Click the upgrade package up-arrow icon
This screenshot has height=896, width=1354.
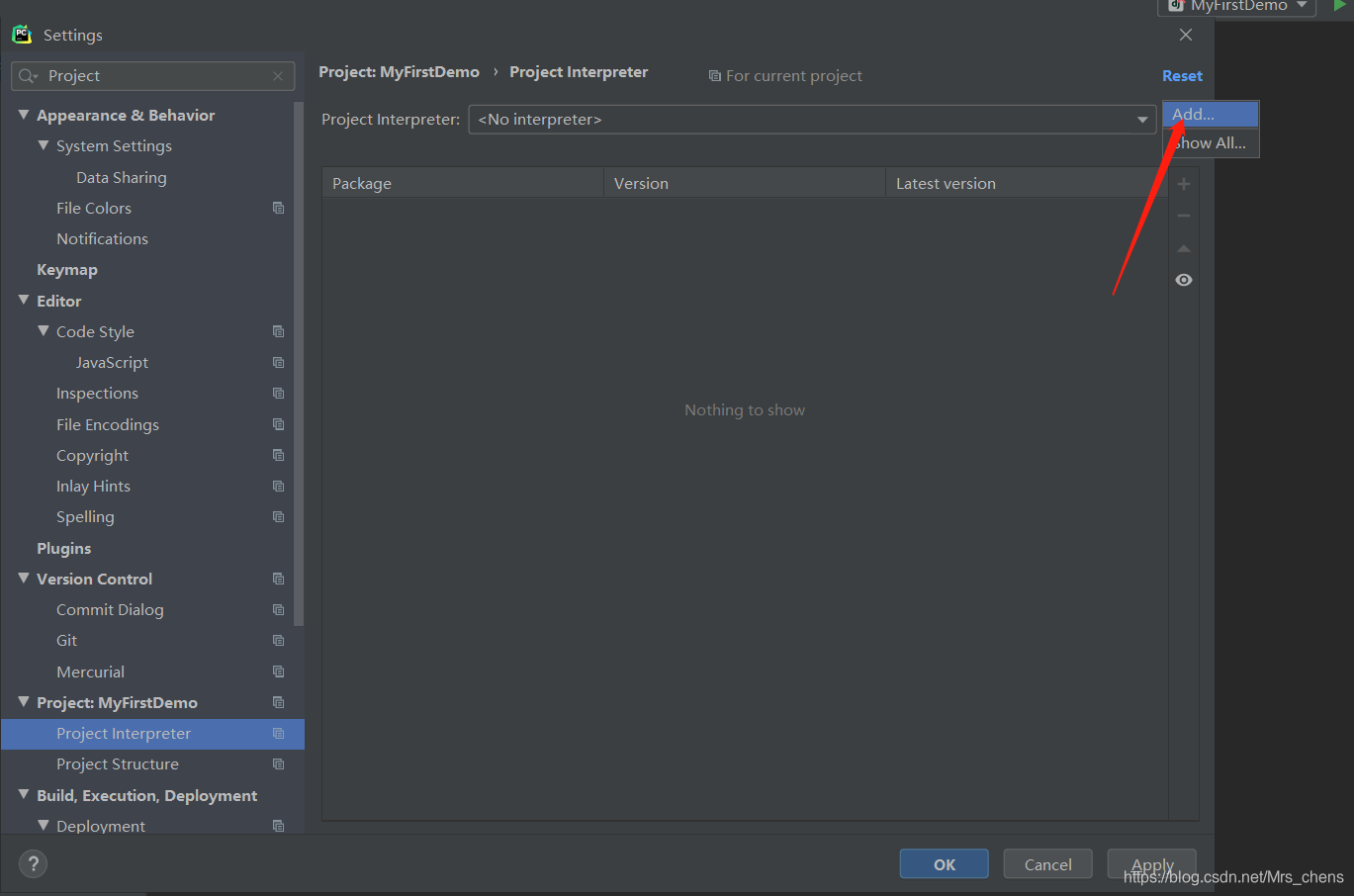[1184, 248]
